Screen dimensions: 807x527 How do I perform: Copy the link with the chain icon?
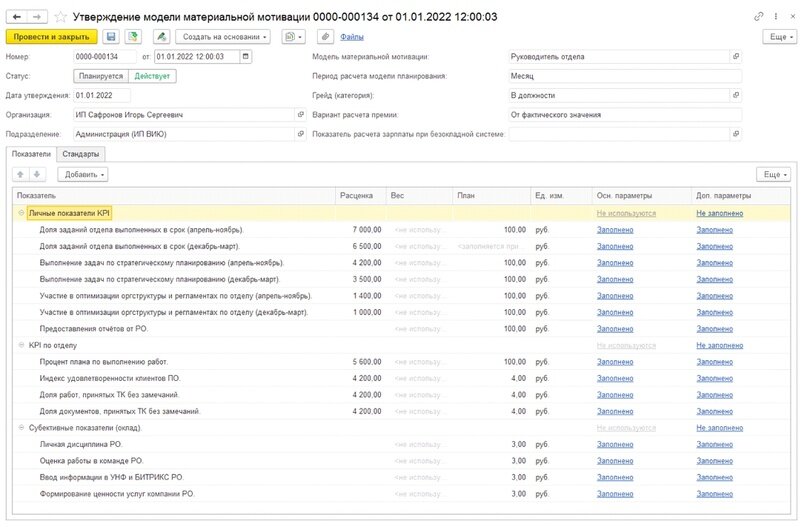click(758, 16)
